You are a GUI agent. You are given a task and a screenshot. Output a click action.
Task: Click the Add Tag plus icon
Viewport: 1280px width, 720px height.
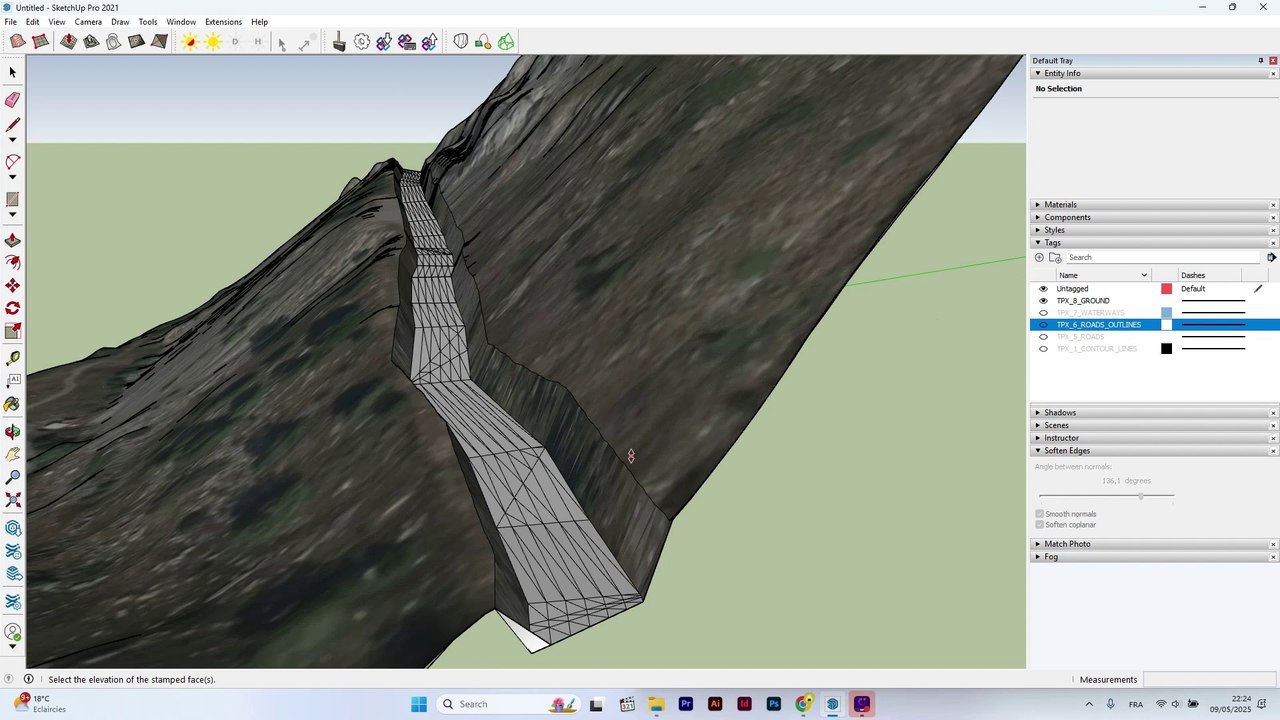(x=1039, y=258)
